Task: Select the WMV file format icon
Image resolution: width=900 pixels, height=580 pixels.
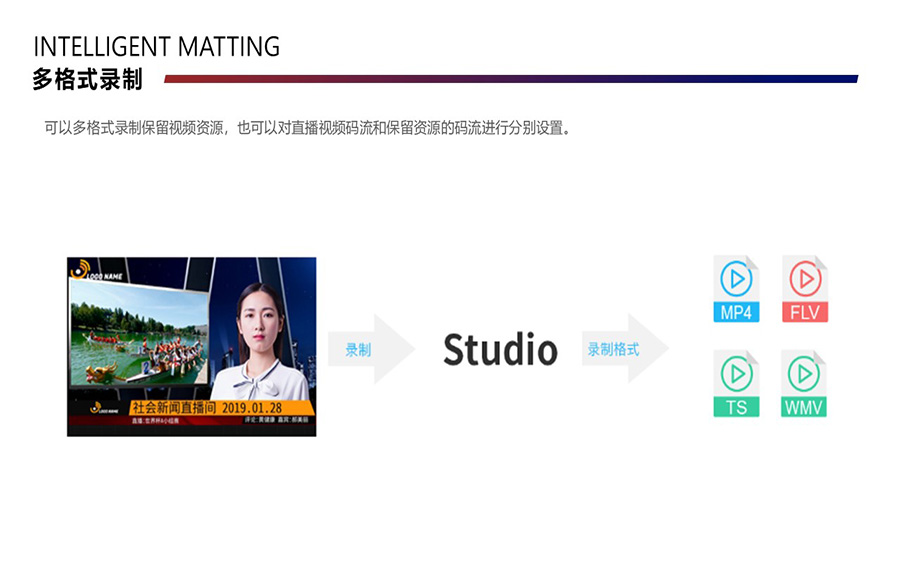Action: [x=804, y=383]
